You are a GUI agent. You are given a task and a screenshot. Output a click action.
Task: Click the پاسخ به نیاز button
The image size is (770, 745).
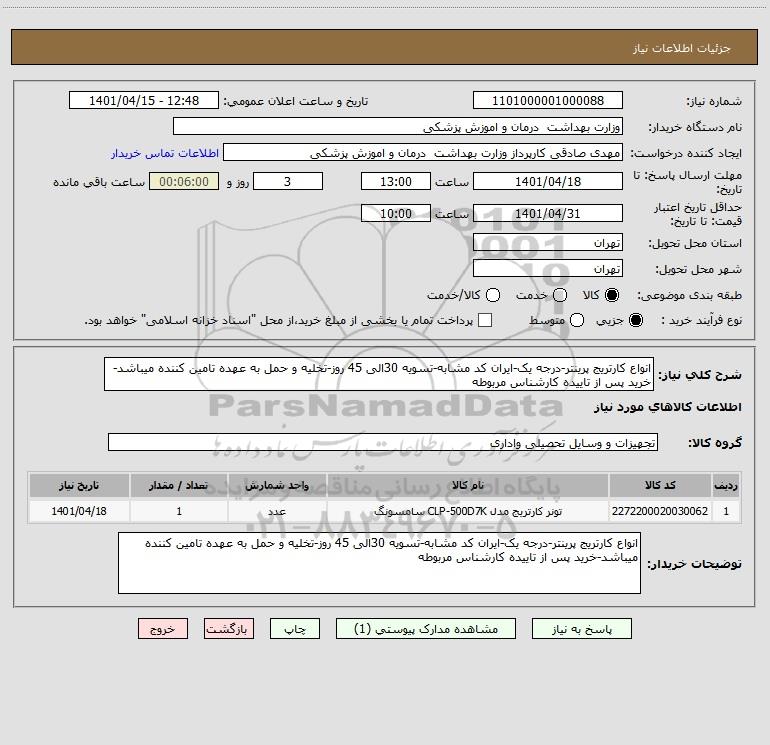pos(581,629)
